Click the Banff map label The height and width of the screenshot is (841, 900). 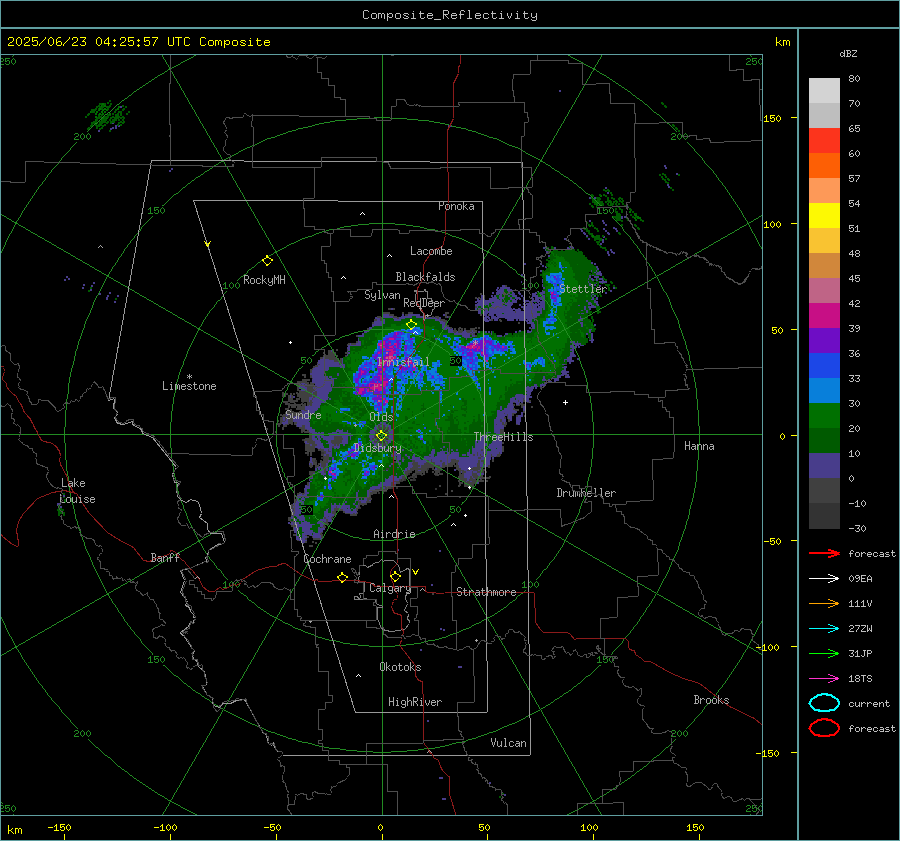[x=165, y=557]
